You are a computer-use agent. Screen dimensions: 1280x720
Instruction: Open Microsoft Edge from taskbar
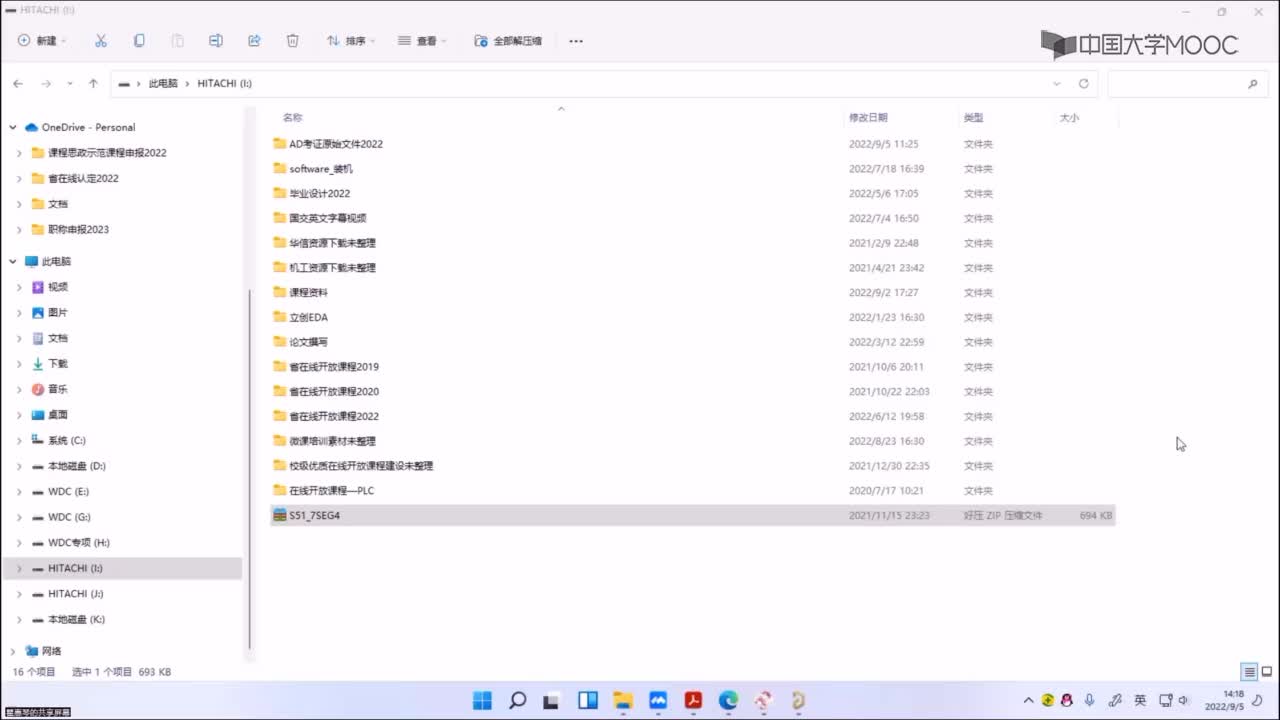[728, 701]
